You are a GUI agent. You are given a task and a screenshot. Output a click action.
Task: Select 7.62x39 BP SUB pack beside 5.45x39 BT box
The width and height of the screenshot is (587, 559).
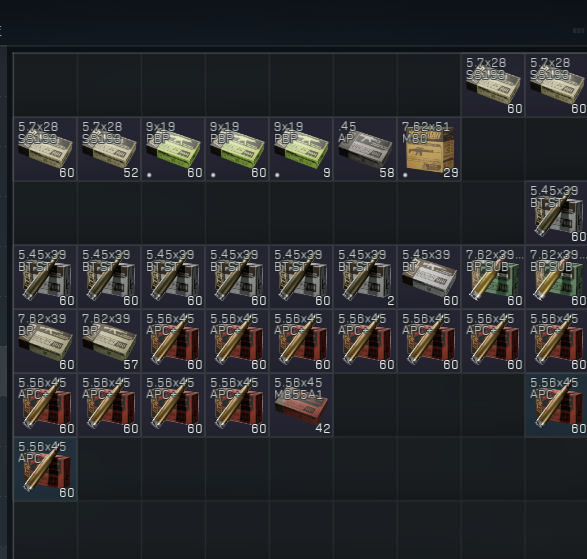(x=493, y=277)
